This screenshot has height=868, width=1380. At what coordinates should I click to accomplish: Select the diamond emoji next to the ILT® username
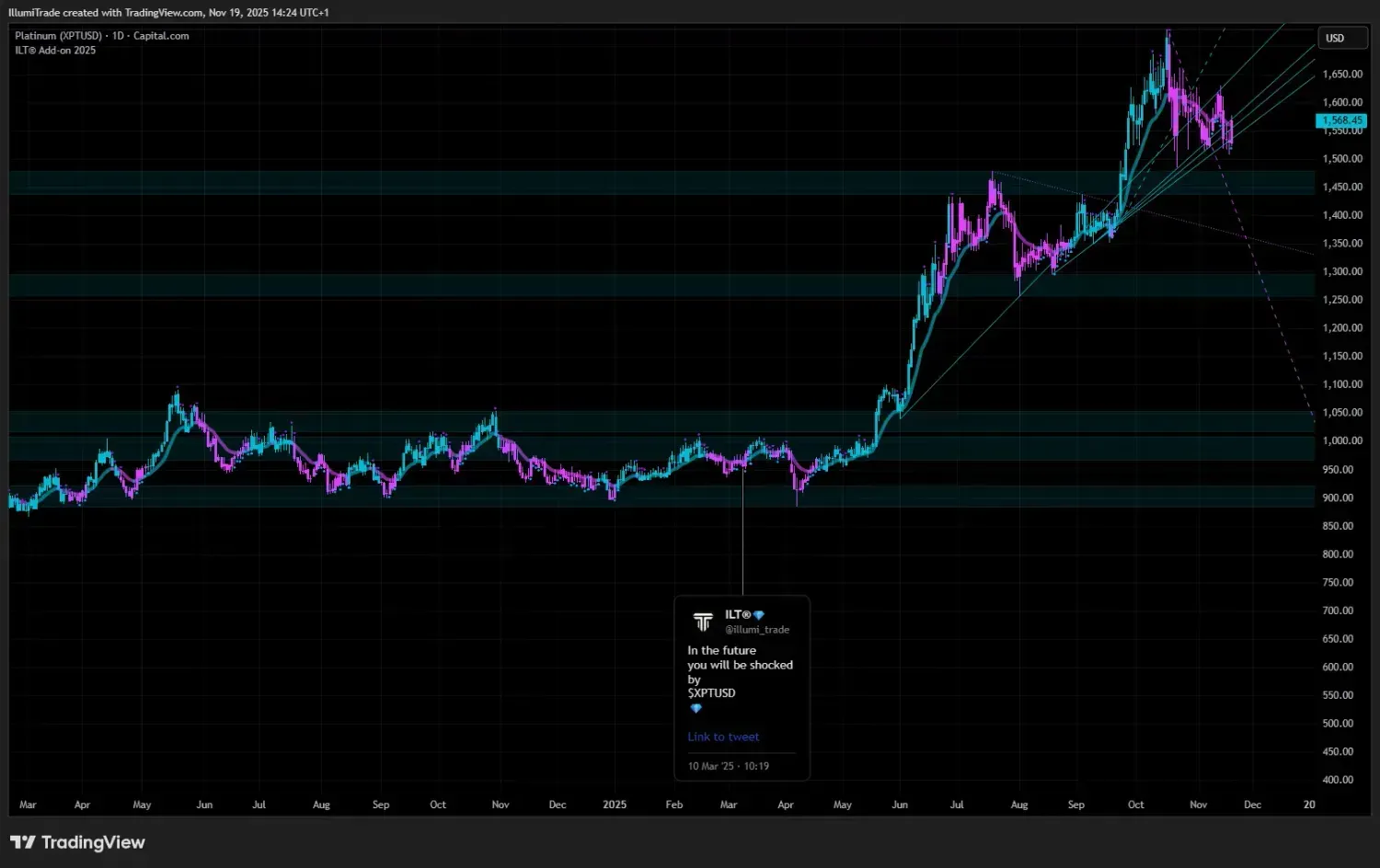759,614
